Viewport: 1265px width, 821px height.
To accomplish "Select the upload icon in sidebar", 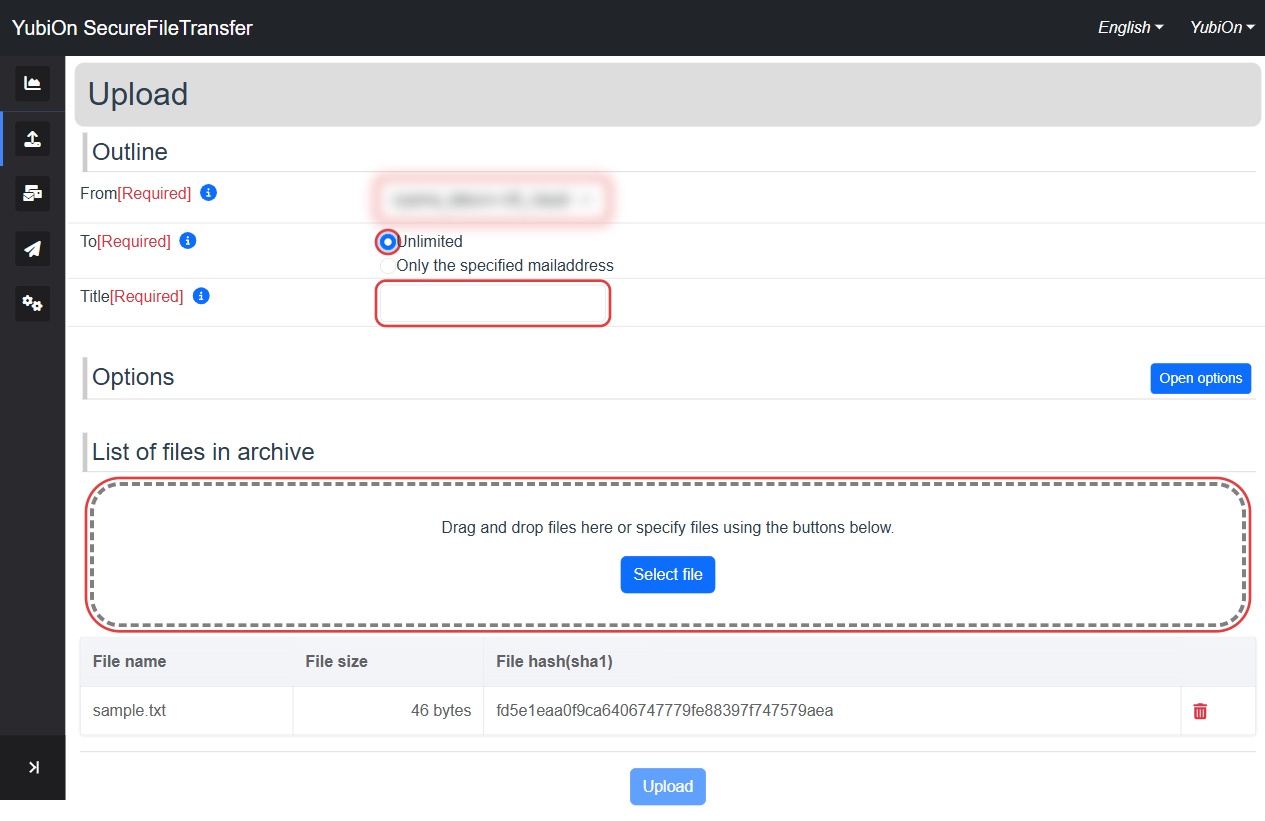I will [32, 138].
